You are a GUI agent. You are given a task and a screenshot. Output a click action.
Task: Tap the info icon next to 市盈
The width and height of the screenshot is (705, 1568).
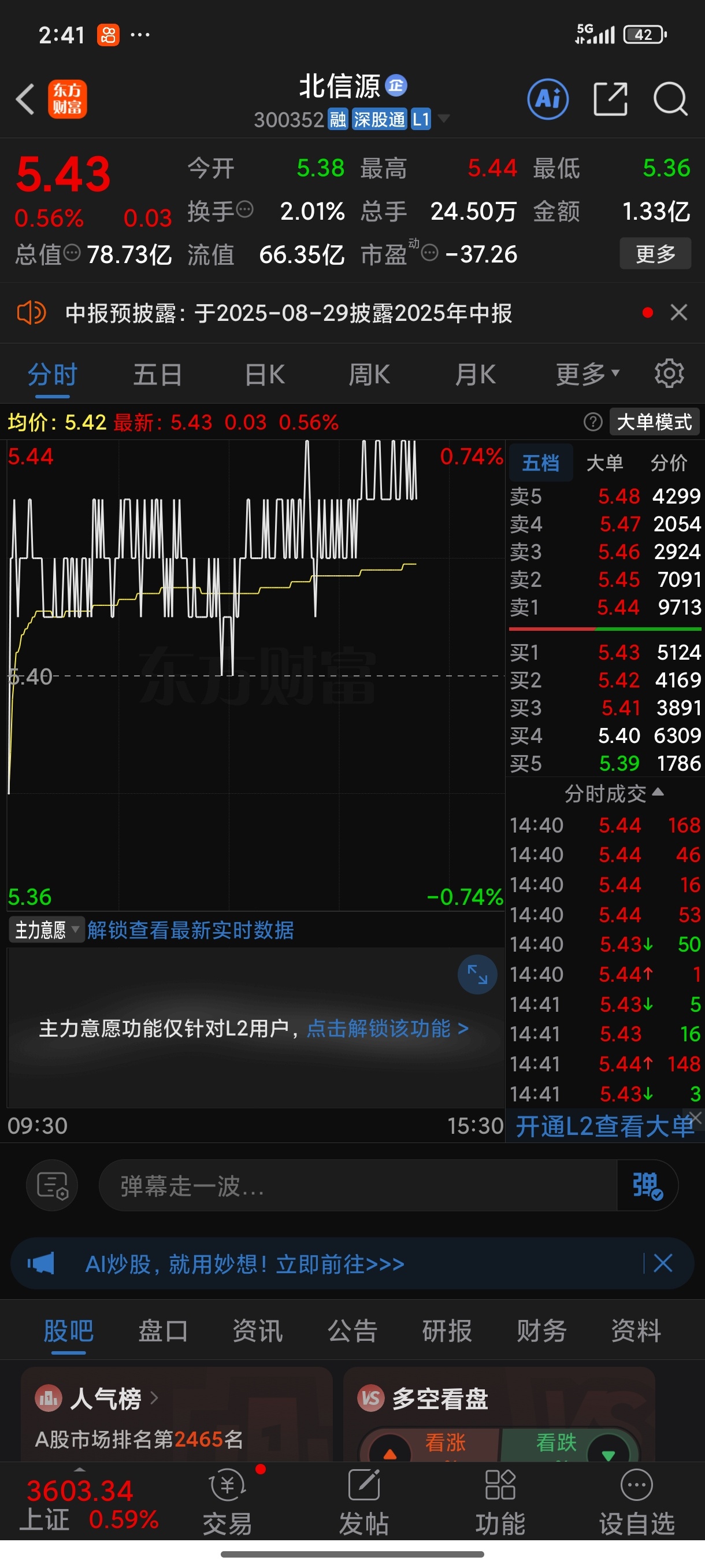(429, 253)
